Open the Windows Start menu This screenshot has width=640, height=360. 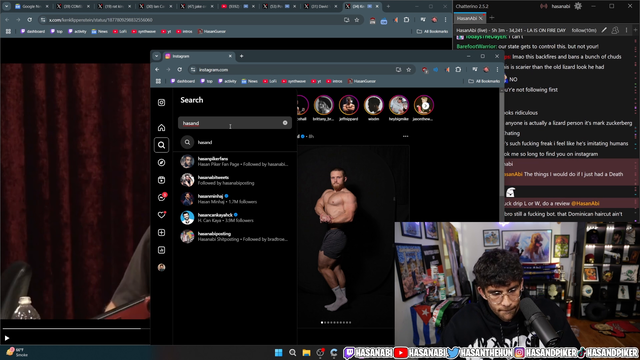278,353
